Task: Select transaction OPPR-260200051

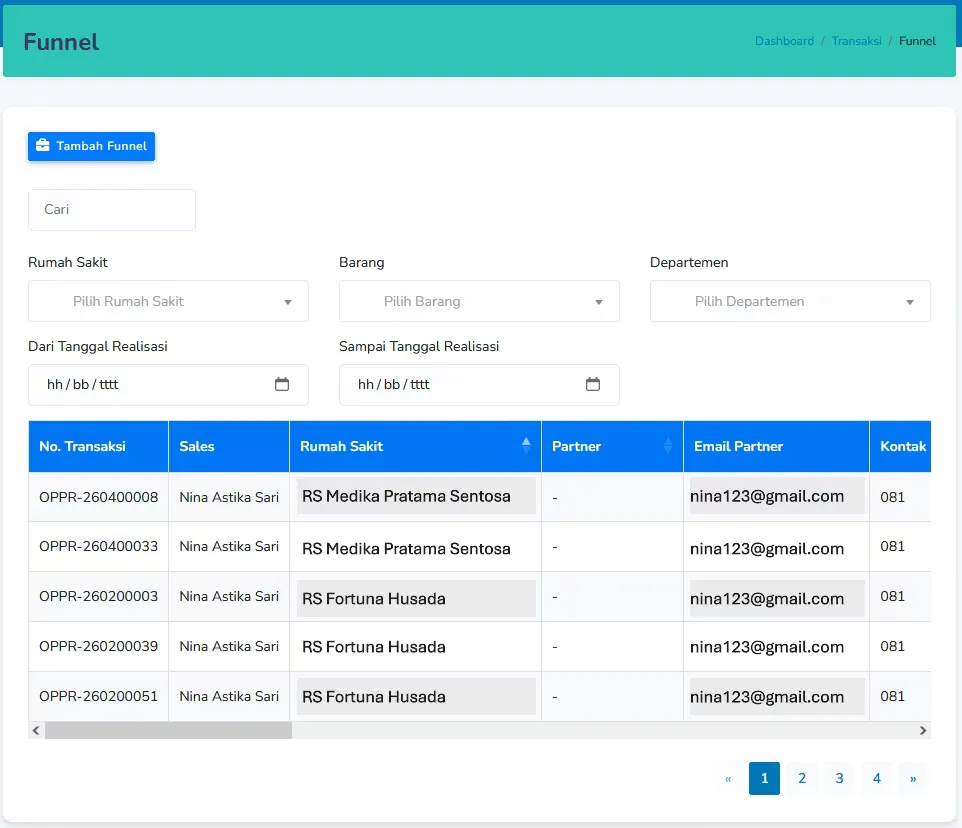Action: point(99,696)
